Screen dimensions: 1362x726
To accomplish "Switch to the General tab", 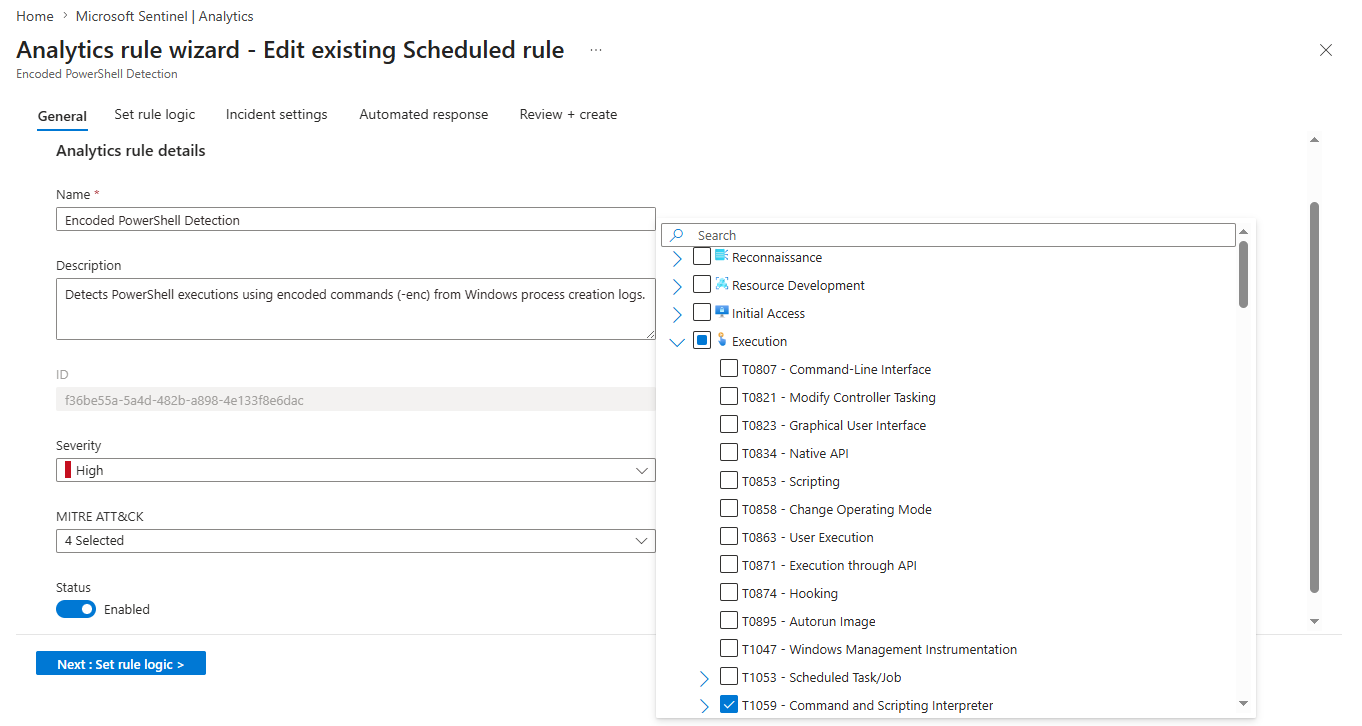I will (62, 116).
